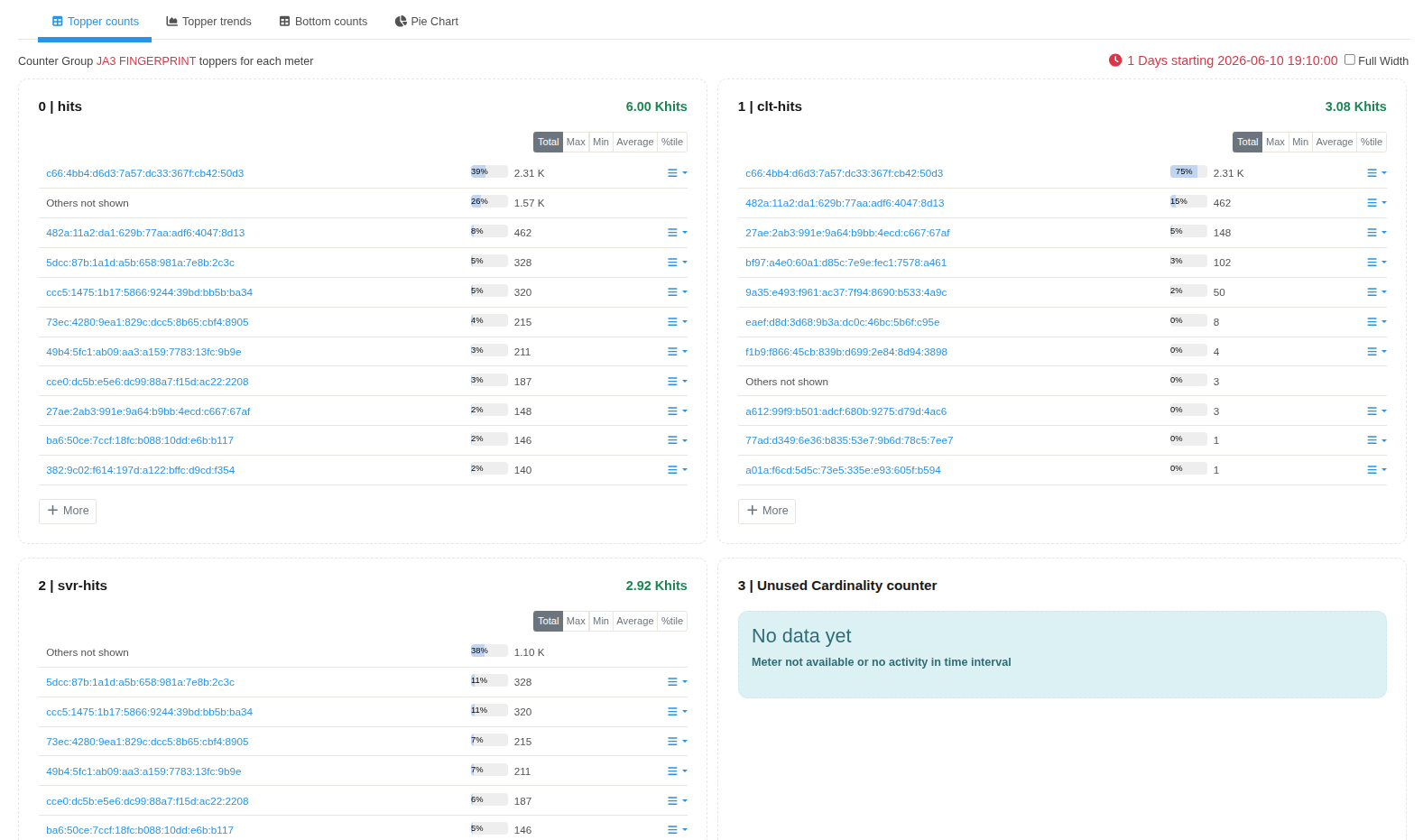This screenshot has width=1423, height=840.
Task: Open menu icon for 5dcc:87b row in hits panel
Action: (x=677, y=263)
